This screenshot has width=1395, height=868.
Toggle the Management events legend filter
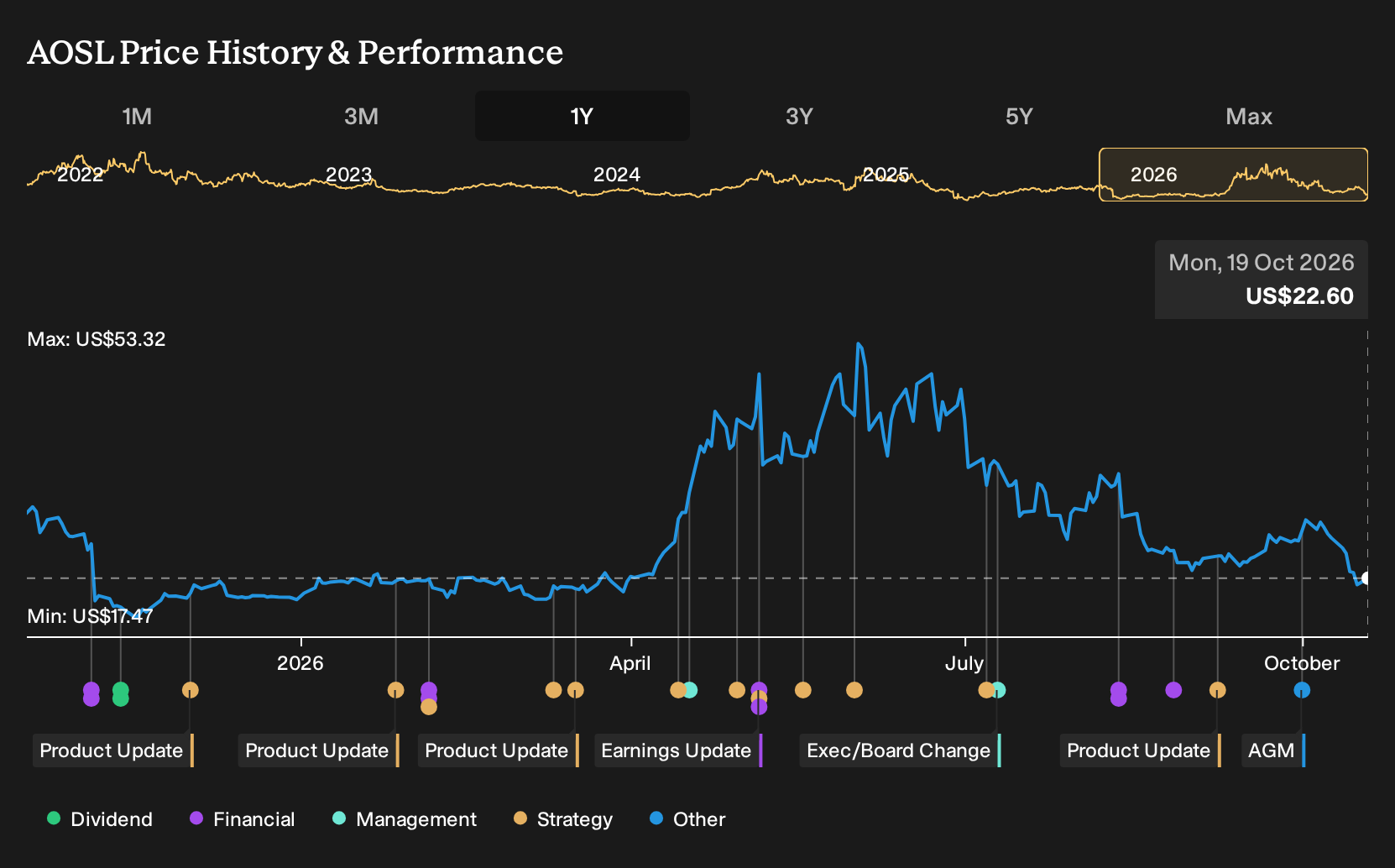point(405,819)
